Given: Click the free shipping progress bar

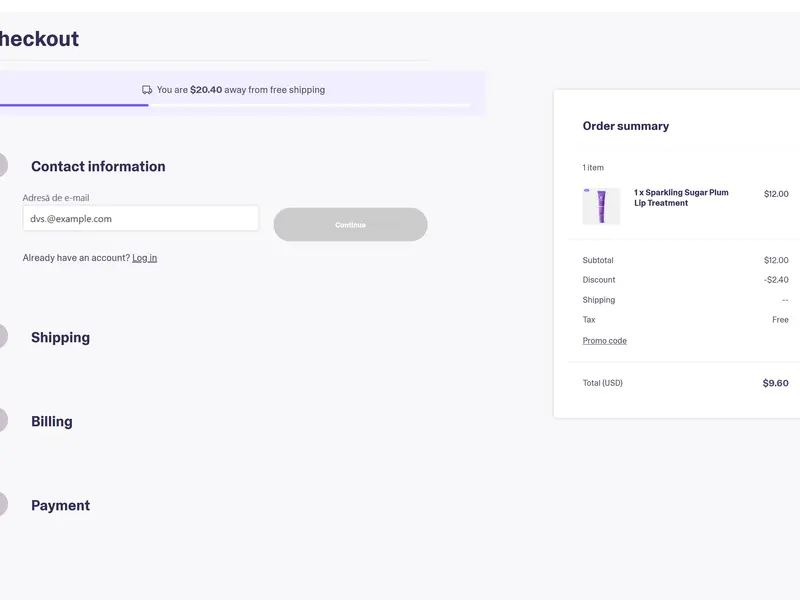Looking at the screenshot, I should tap(235, 105).
